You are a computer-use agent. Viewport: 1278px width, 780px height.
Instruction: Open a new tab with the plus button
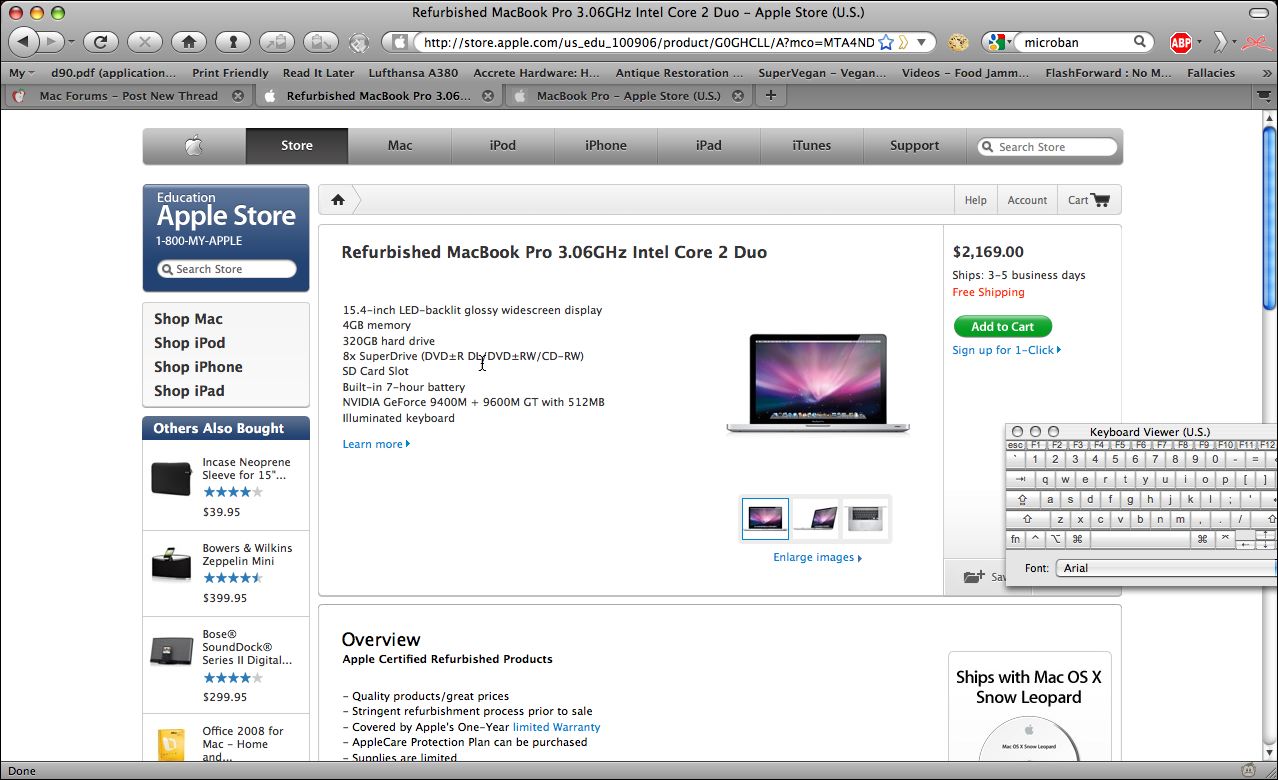click(770, 96)
